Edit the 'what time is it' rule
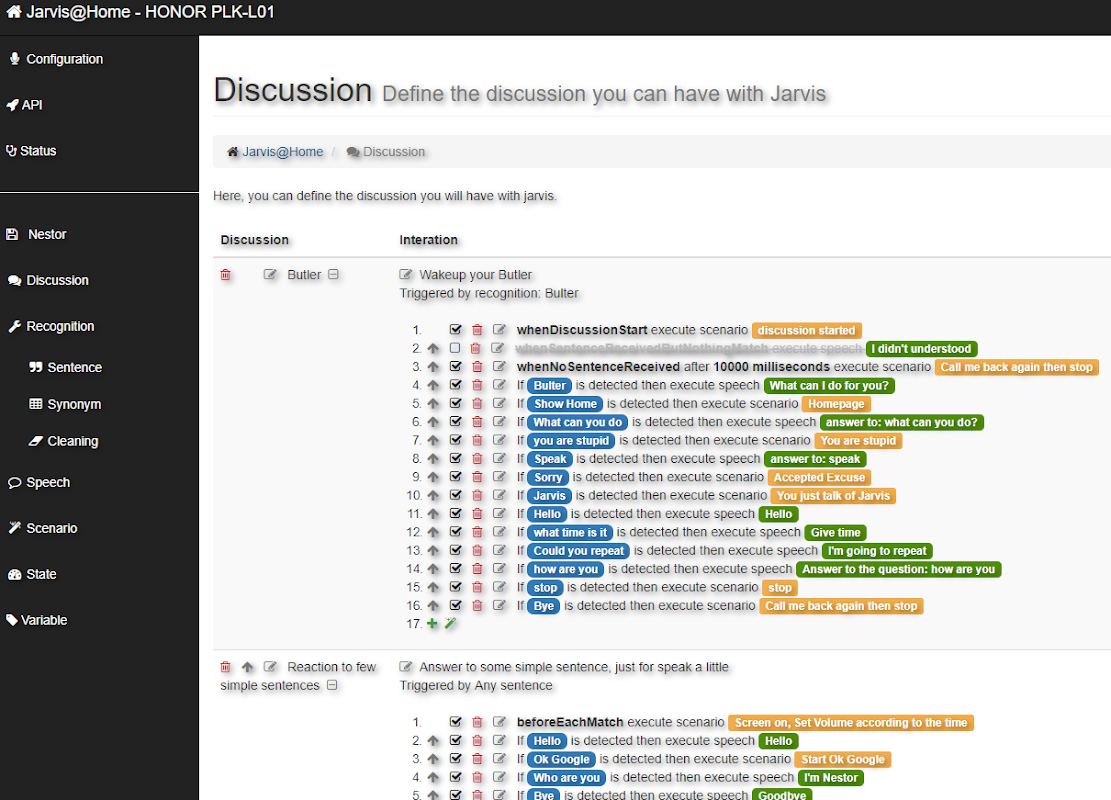This screenshot has width=1111, height=800. [500, 532]
